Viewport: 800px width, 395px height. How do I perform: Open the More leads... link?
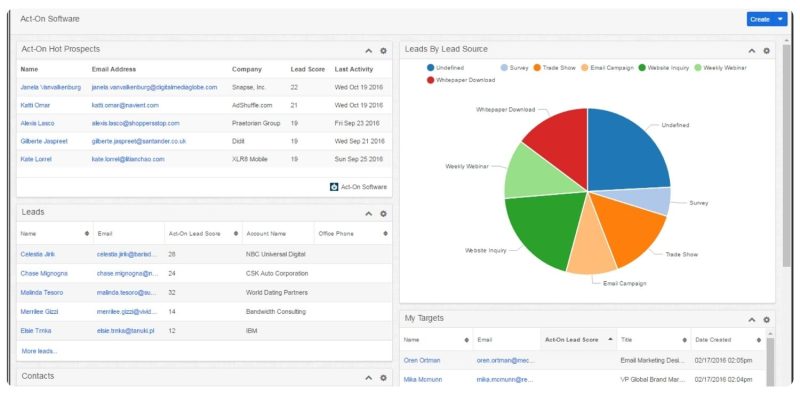click(39, 351)
